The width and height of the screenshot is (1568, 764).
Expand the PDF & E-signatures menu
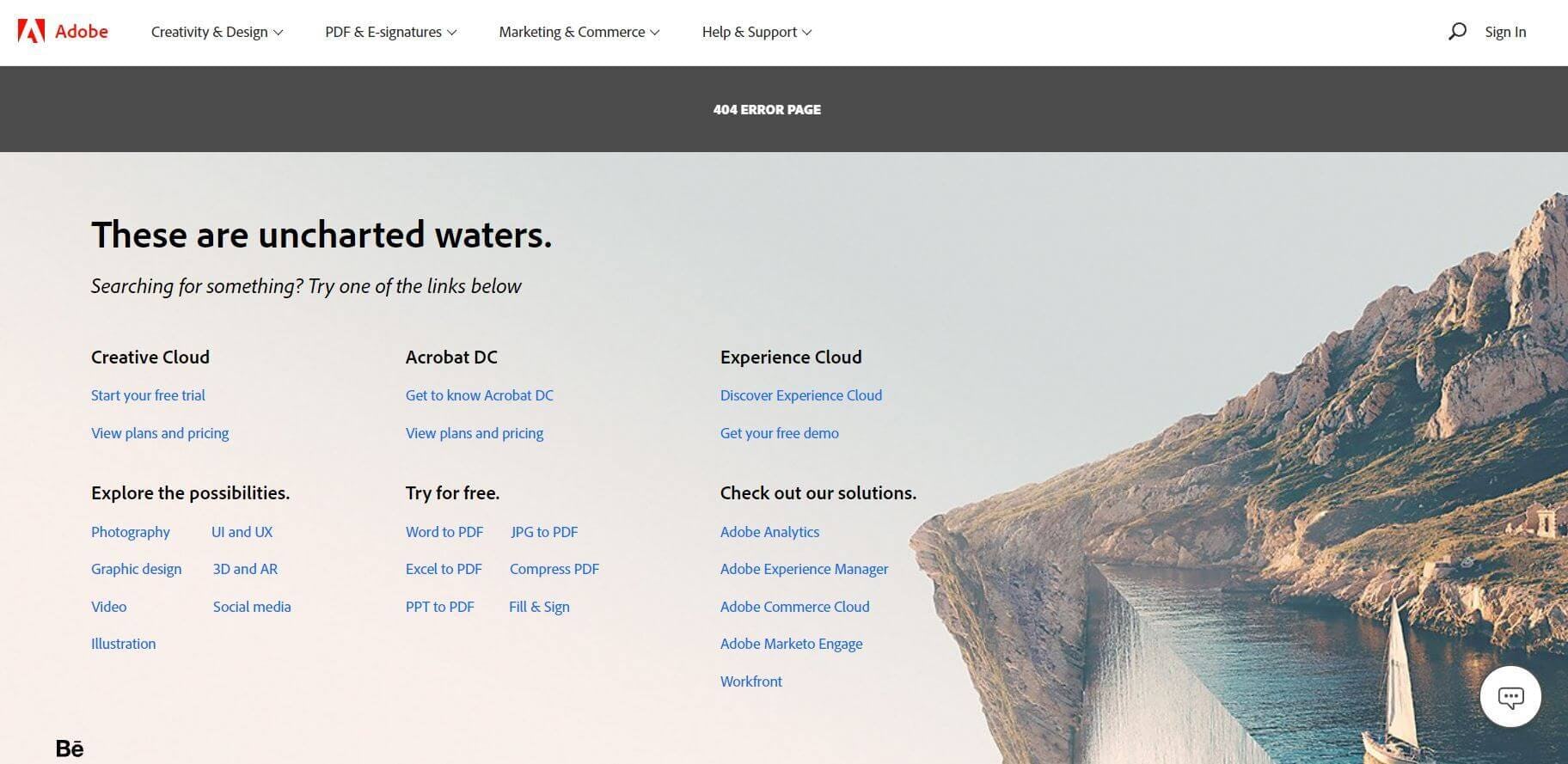390,32
